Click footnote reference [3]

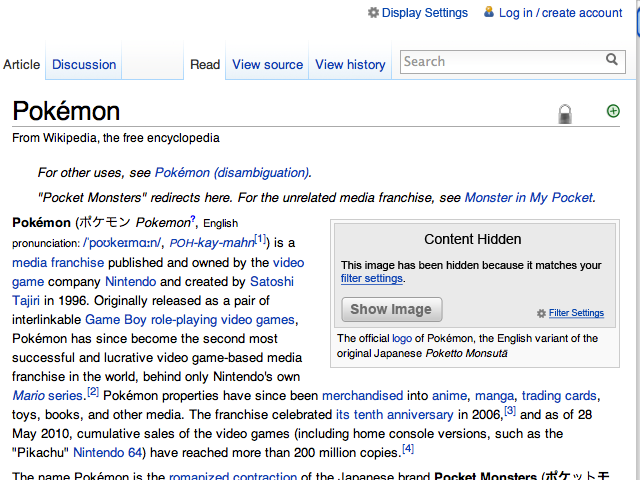[x=510, y=410]
